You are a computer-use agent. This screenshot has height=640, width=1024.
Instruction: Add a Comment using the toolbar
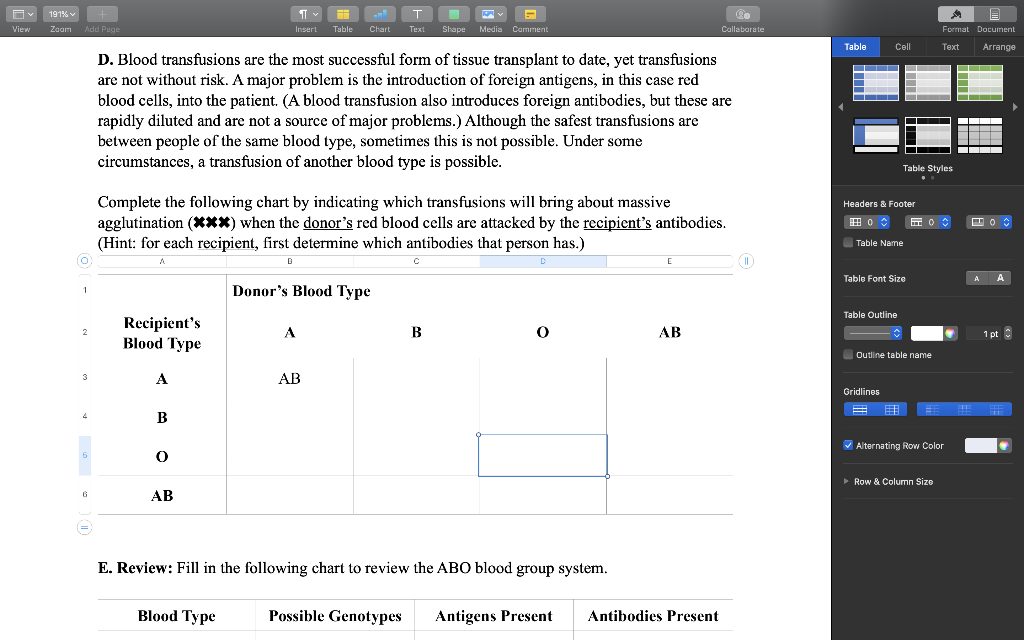(x=530, y=14)
